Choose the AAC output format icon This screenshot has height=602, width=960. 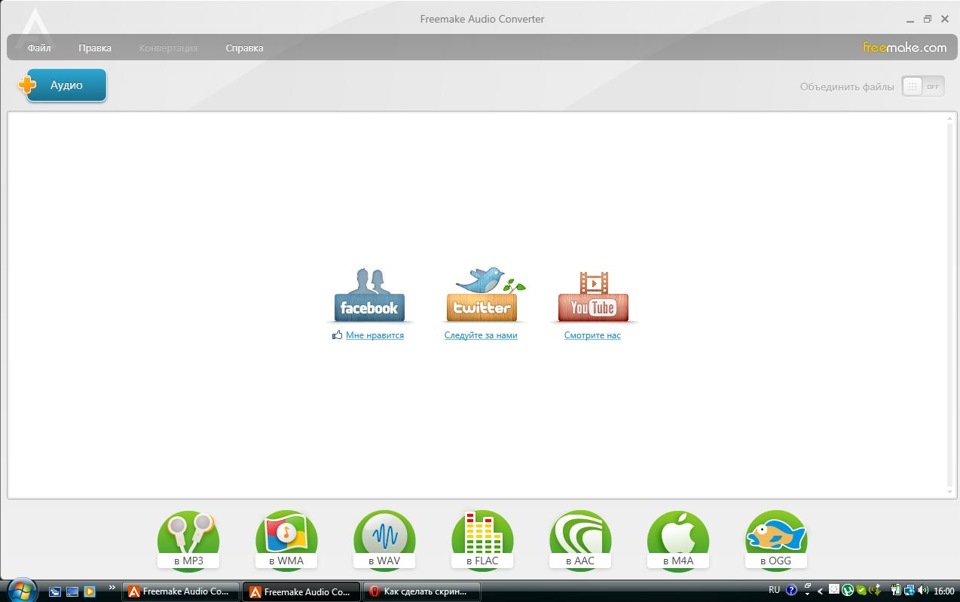point(580,541)
